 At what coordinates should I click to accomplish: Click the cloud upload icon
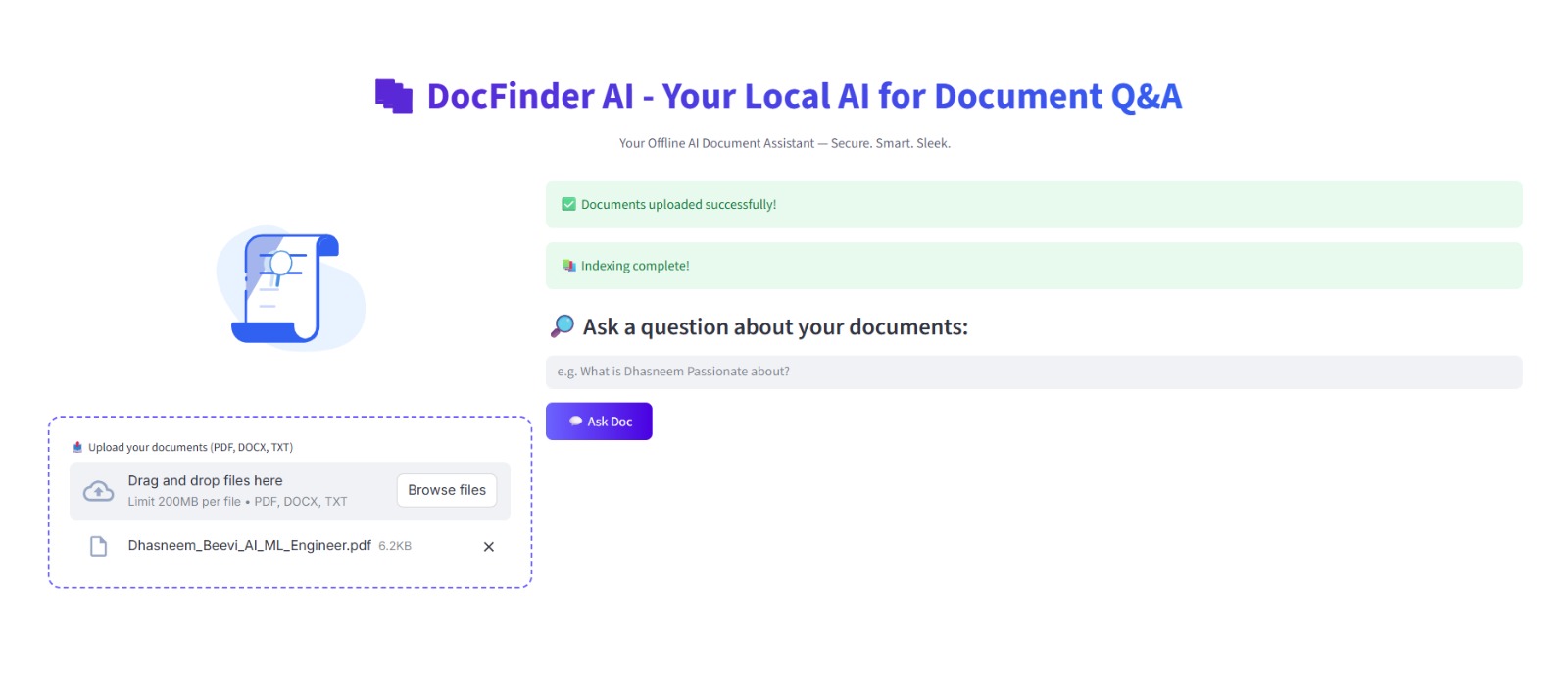point(98,491)
